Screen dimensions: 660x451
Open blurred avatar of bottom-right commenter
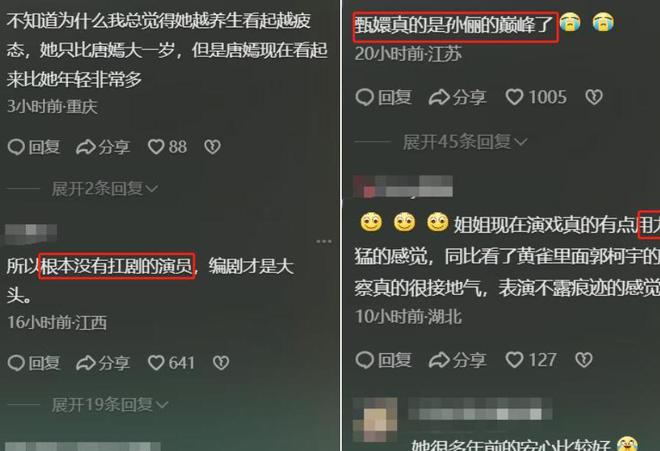[375, 419]
